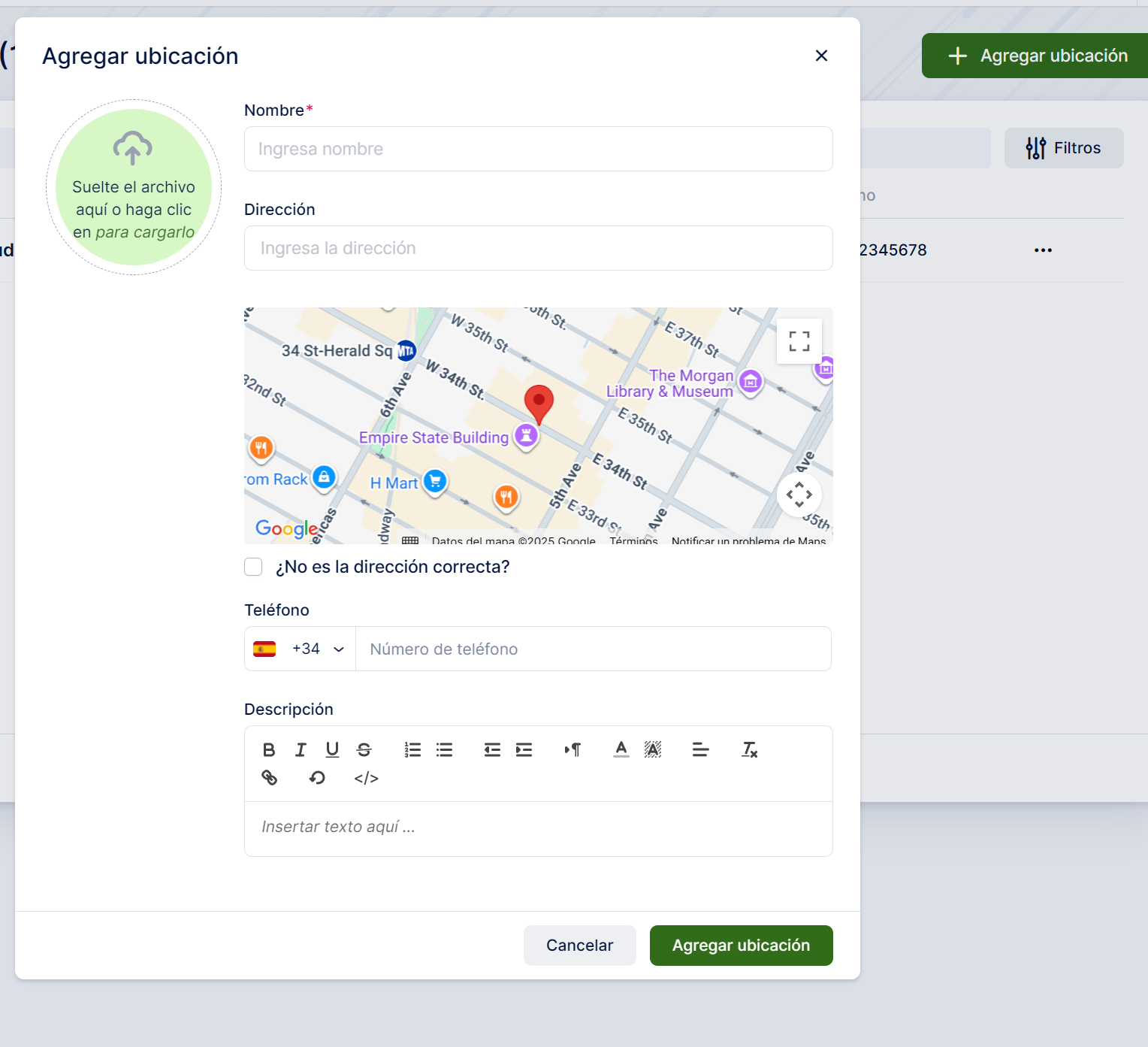Insert a hyperlink using the link icon
The image size is (1148, 1047).
[x=269, y=778]
